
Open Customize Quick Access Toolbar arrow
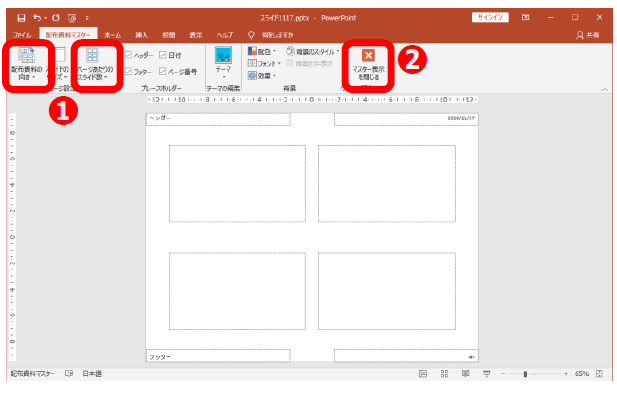pyautogui.click(x=87, y=18)
